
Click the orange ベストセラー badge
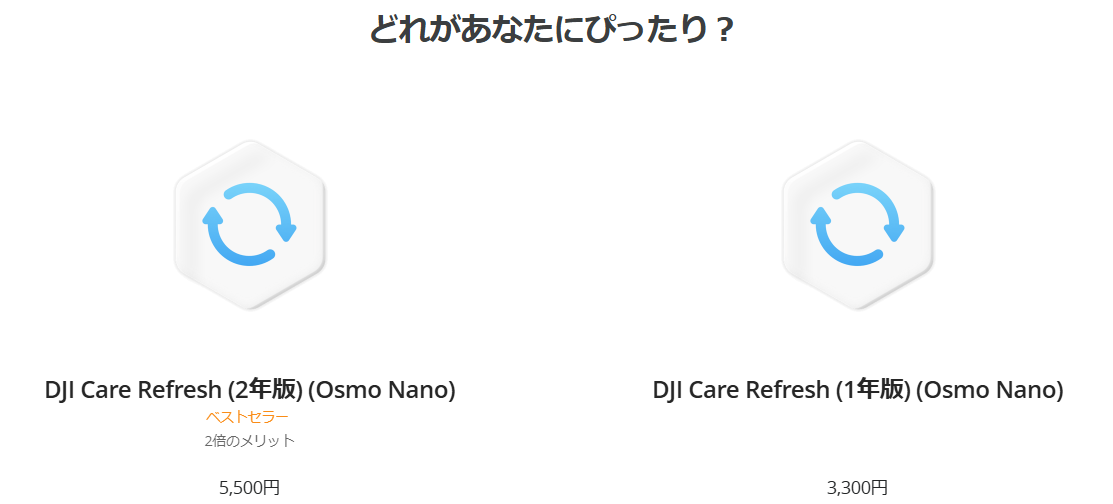pos(247,417)
